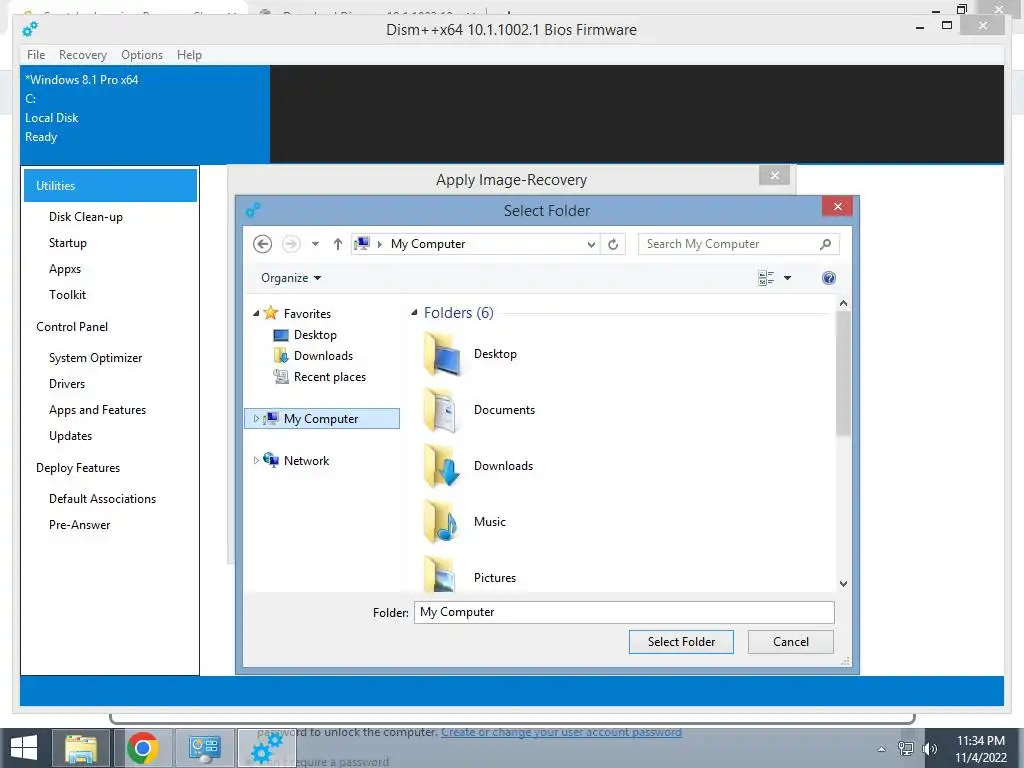Open the view options dropdown arrow
1024x768 pixels.
pos(788,278)
